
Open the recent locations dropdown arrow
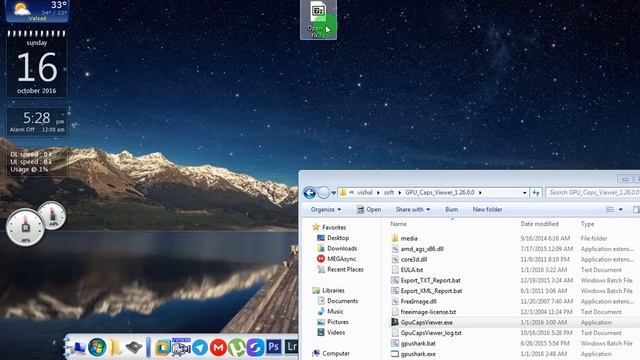(x=333, y=193)
